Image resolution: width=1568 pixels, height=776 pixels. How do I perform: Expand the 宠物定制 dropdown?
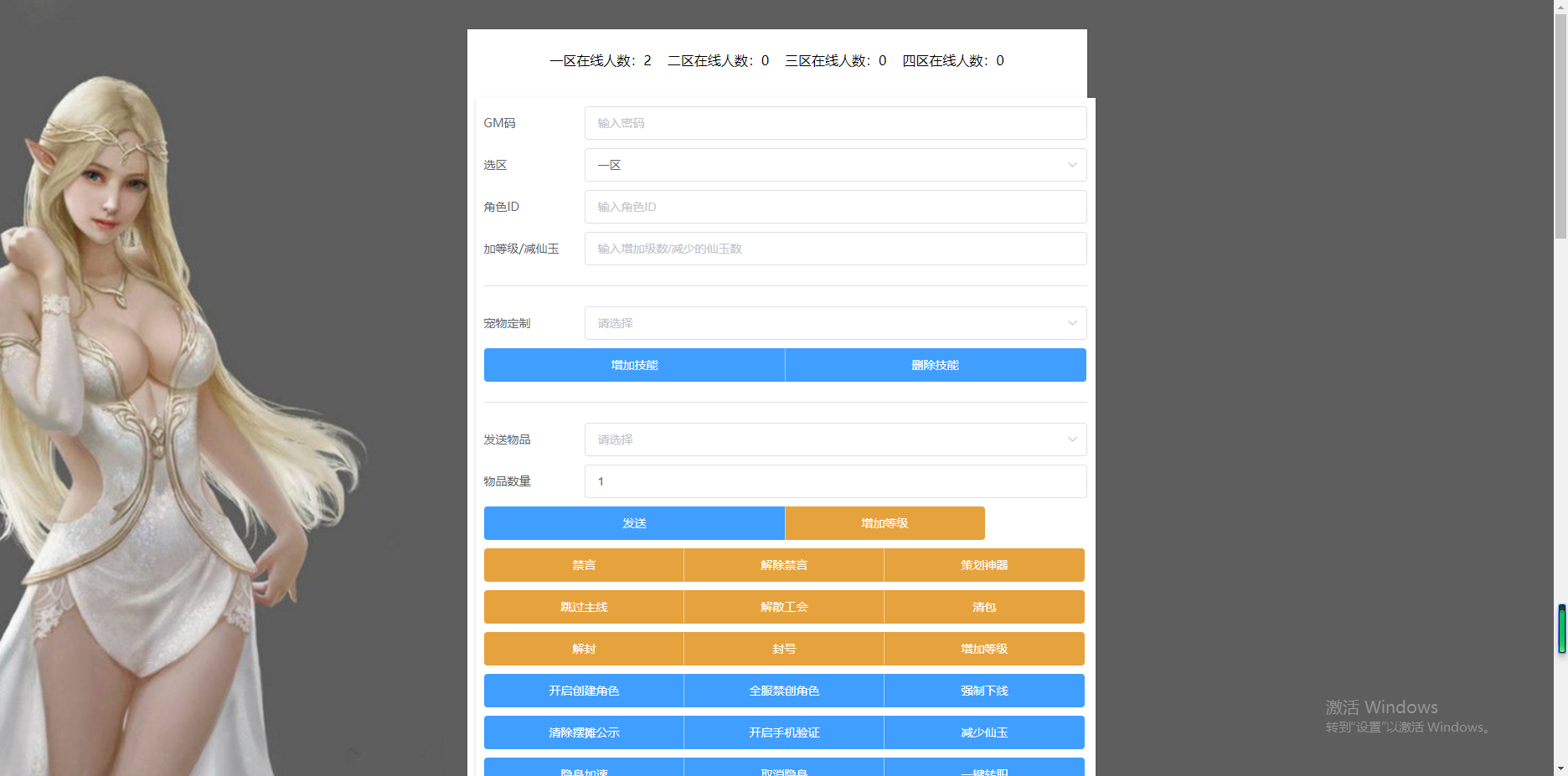coord(835,323)
